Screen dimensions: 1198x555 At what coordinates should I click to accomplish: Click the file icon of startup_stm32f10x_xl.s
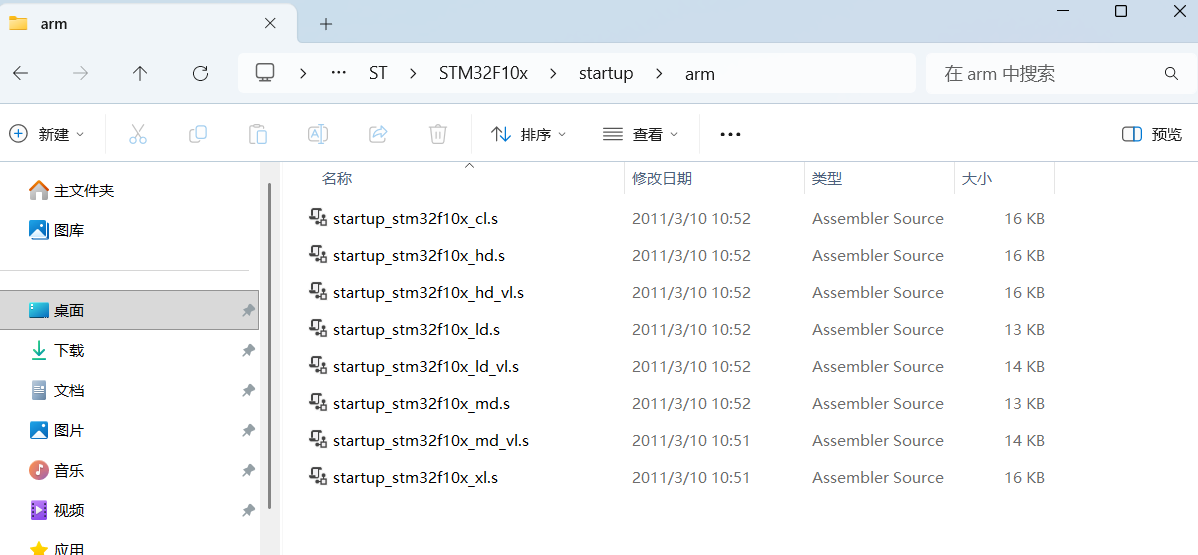point(318,476)
